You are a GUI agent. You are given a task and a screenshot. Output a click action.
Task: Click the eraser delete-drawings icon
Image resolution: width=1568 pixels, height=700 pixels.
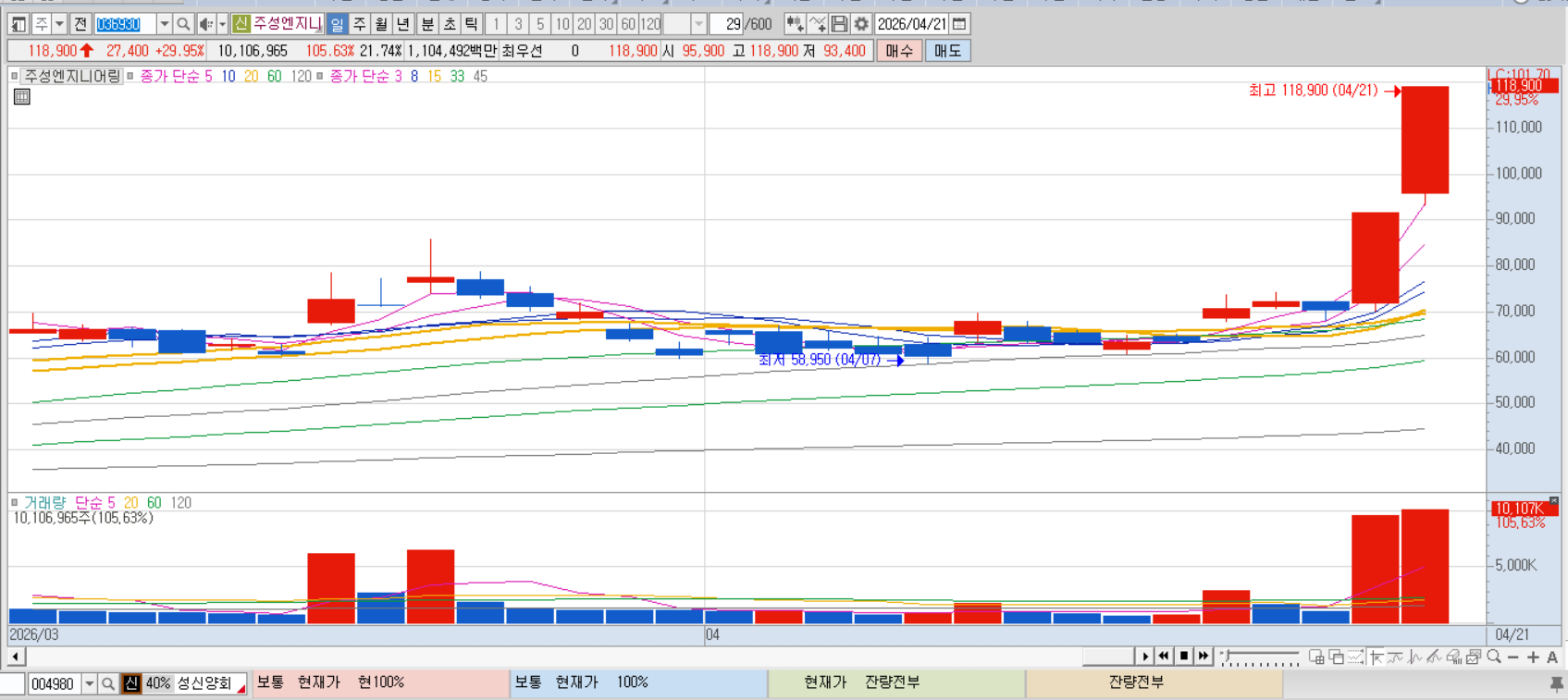1454,657
